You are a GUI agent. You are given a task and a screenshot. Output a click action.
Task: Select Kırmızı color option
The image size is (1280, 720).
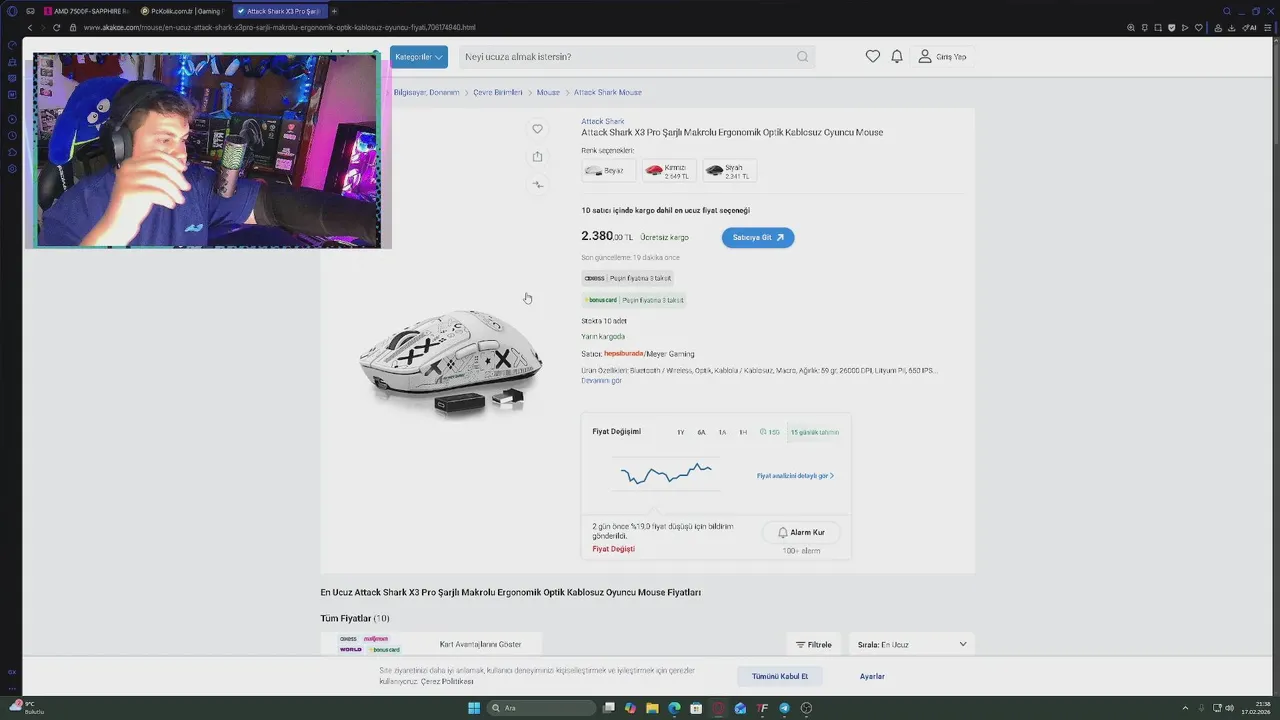[668, 171]
